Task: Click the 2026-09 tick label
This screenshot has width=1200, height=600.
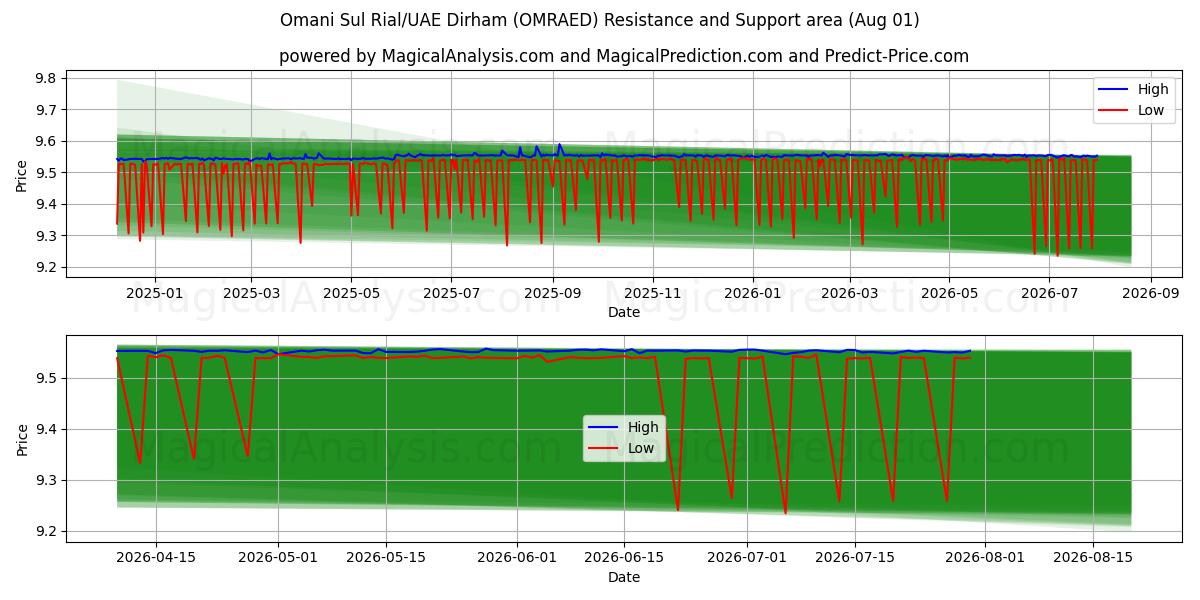Action: tap(1151, 293)
